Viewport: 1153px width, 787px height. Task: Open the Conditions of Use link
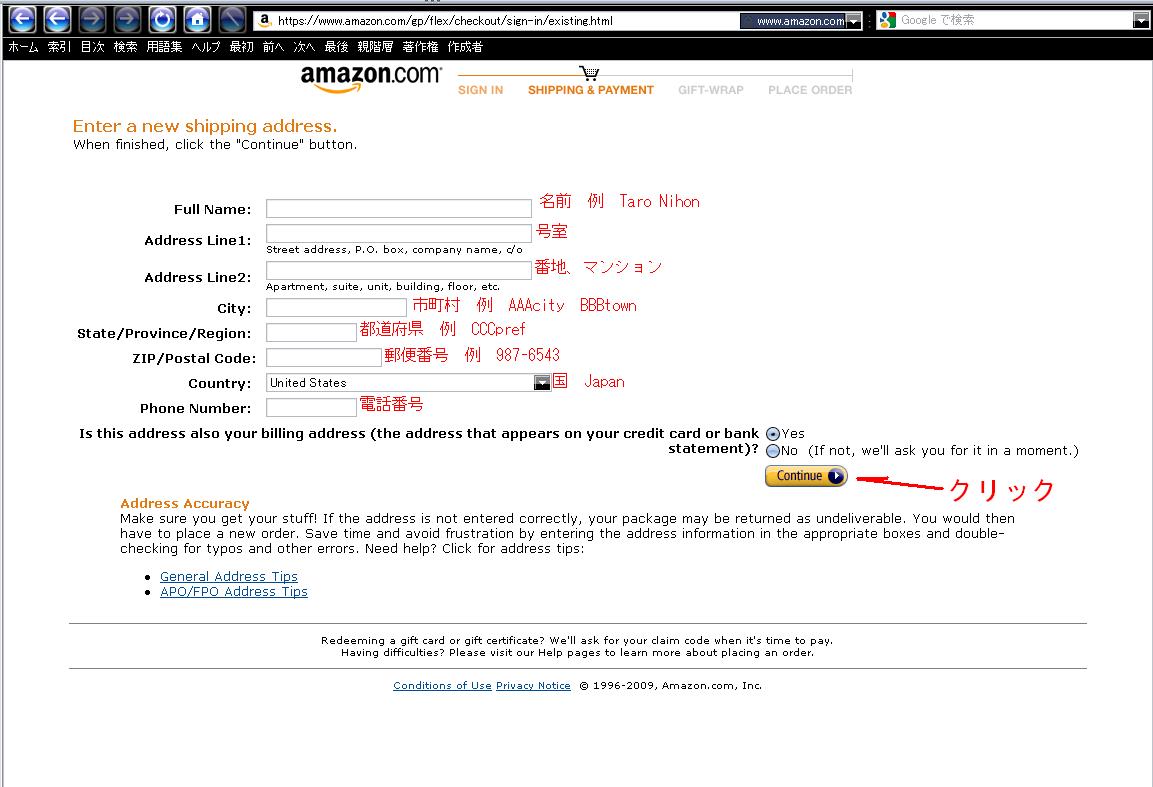click(442, 685)
